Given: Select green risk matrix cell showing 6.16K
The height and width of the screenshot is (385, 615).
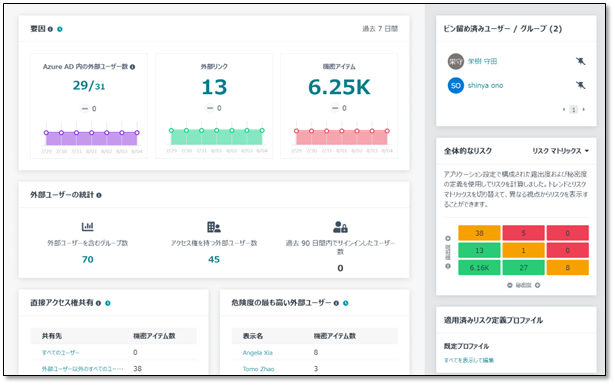Looking at the screenshot, I should click(x=479, y=268).
